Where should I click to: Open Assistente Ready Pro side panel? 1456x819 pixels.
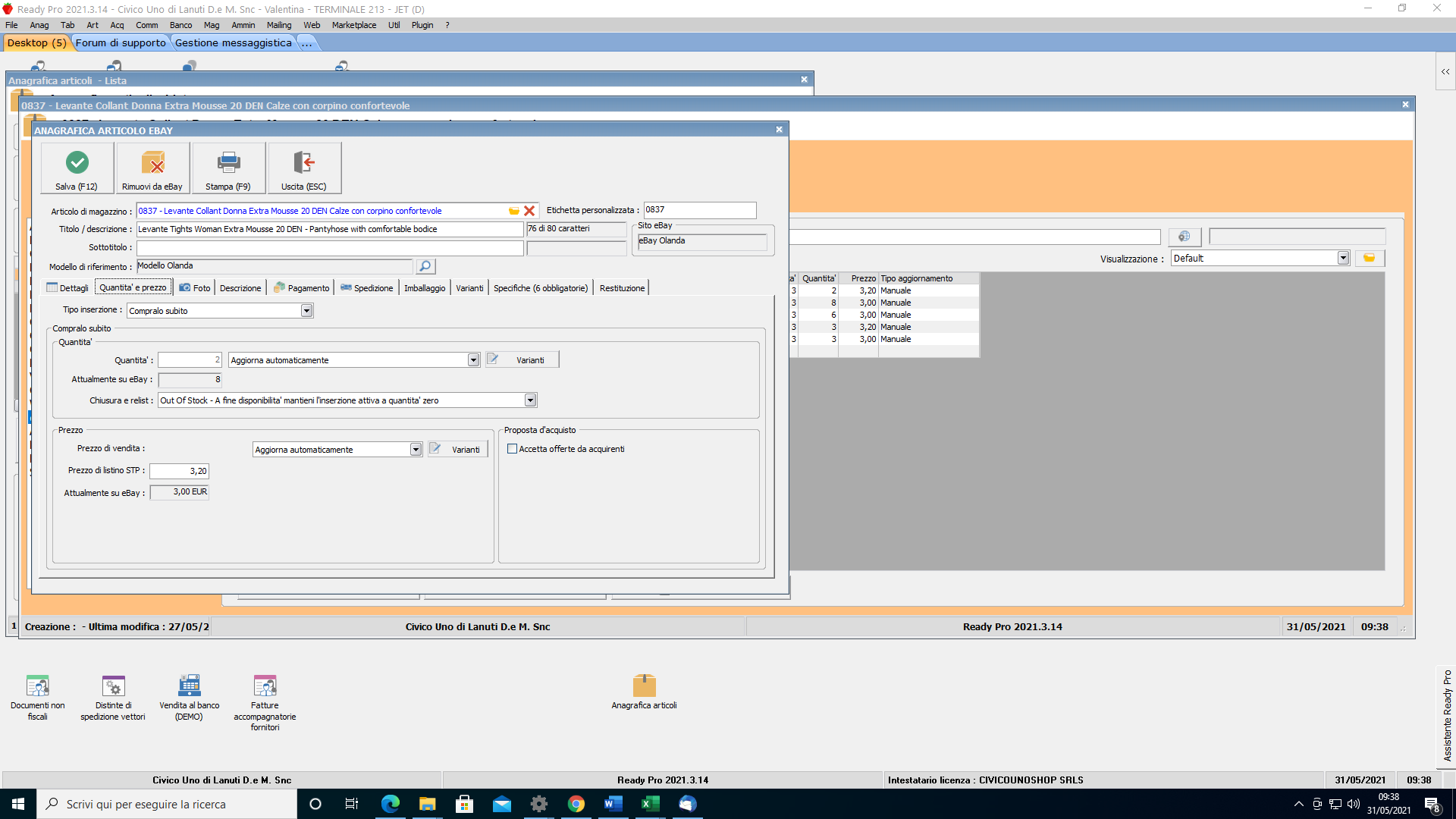pyautogui.click(x=1447, y=716)
